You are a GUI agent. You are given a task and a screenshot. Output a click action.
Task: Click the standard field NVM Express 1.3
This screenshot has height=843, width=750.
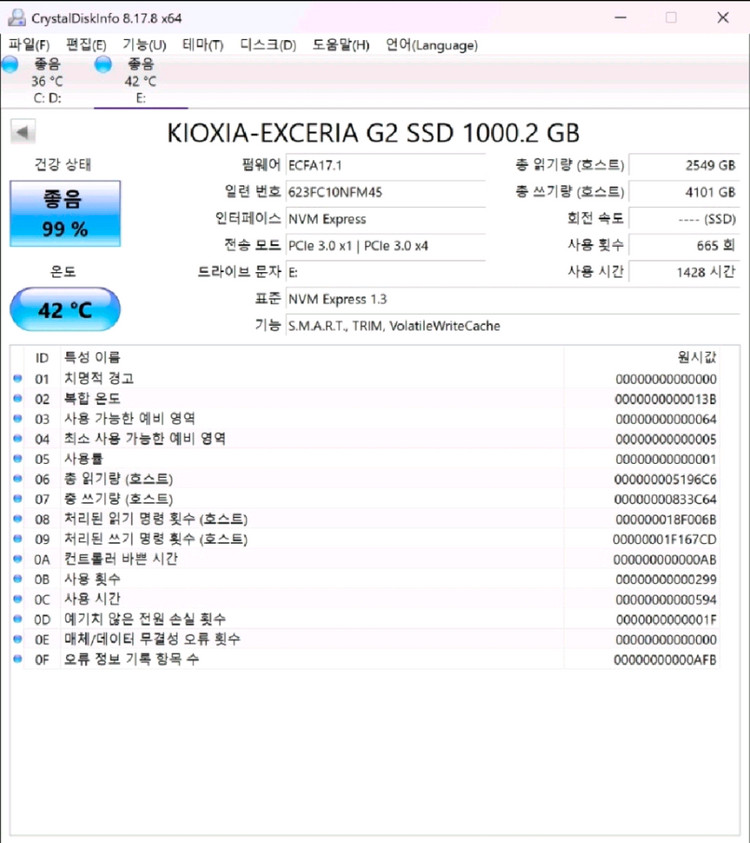click(x=513, y=299)
